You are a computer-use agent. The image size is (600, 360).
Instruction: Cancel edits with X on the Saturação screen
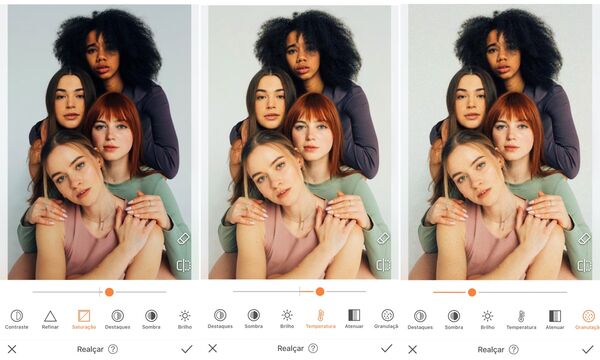(12, 349)
